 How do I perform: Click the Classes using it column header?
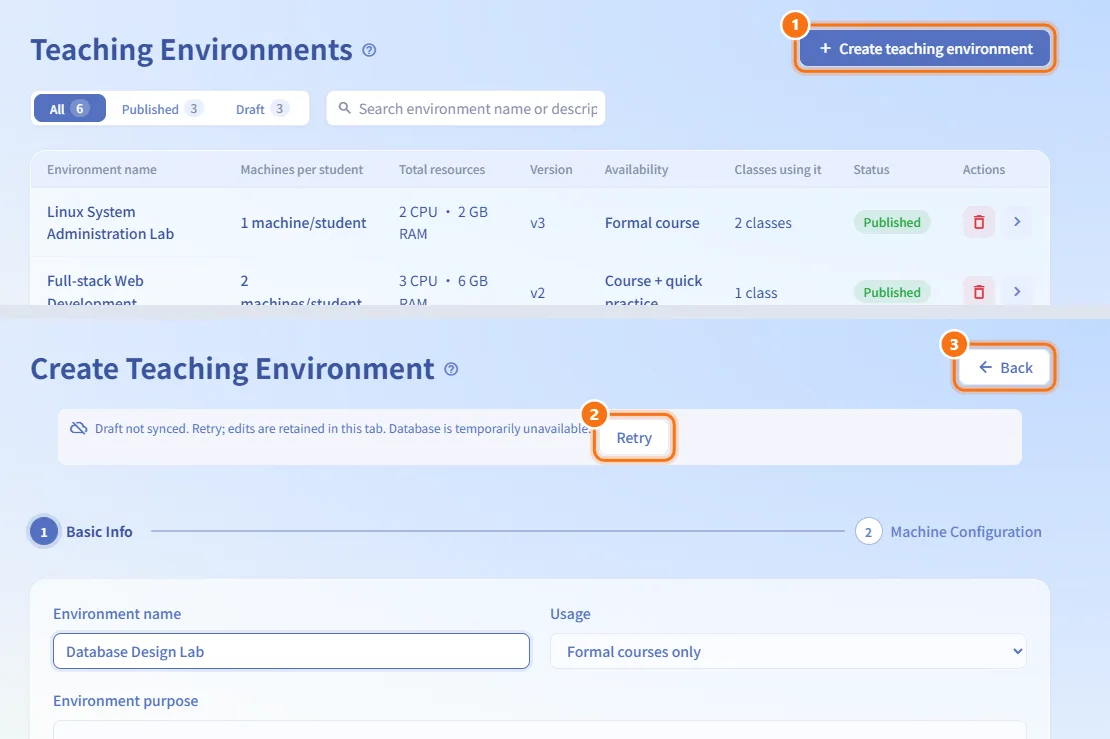[778, 169]
